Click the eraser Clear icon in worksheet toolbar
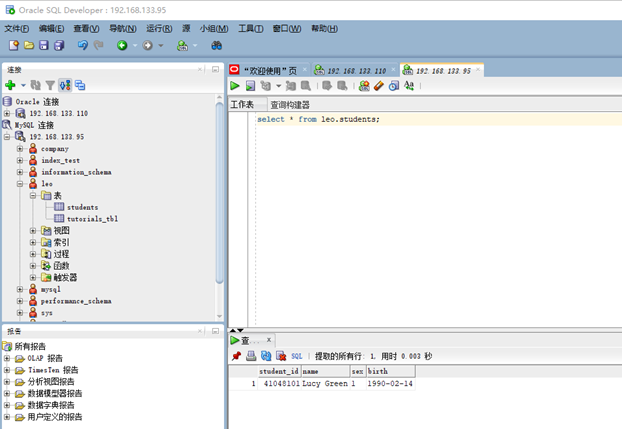Screen dimensions: 622x429 379,86
